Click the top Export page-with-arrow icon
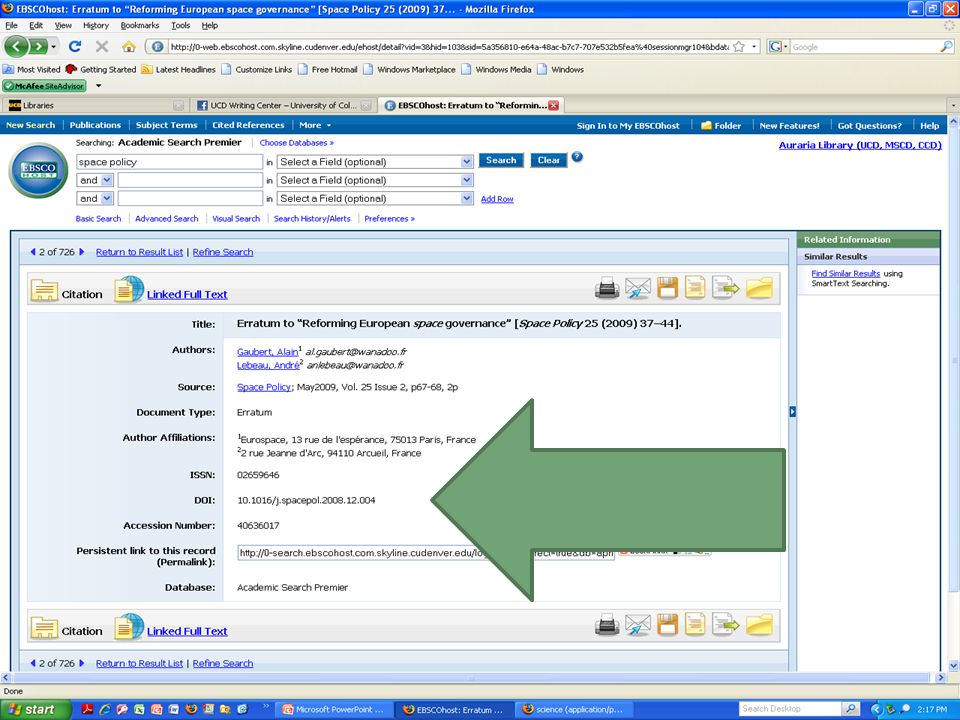This screenshot has width=960, height=720. pos(726,288)
